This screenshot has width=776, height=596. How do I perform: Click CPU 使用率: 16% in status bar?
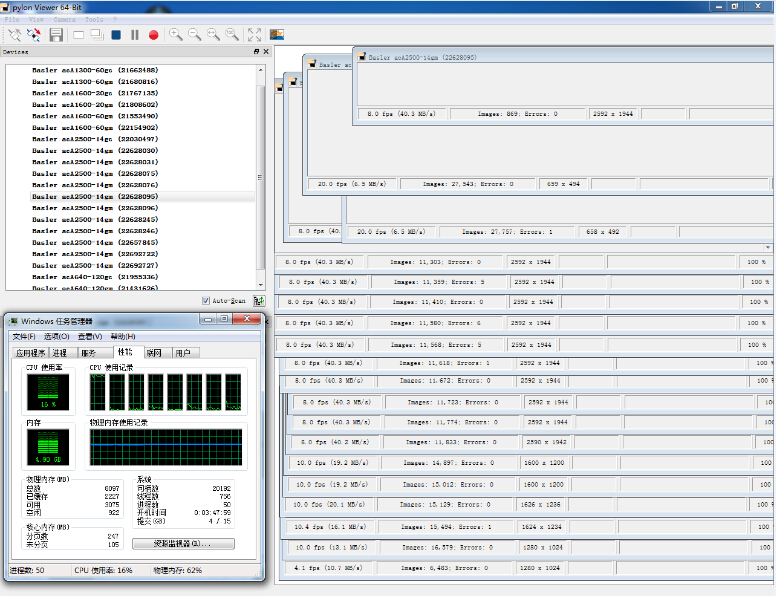[103, 570]
